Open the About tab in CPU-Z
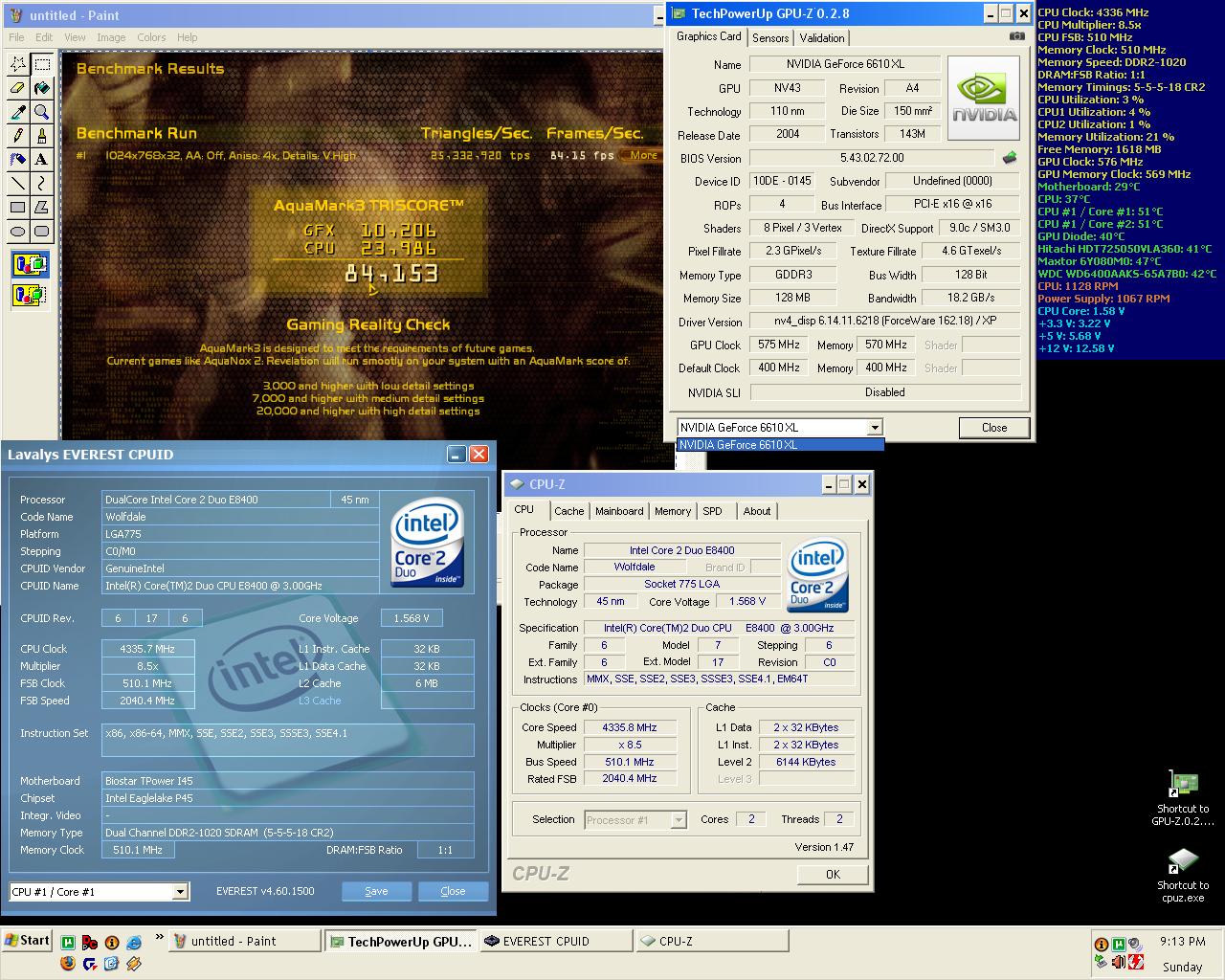Image resolution: width=1225 pixels, height=980 pixels. (757, 511)
